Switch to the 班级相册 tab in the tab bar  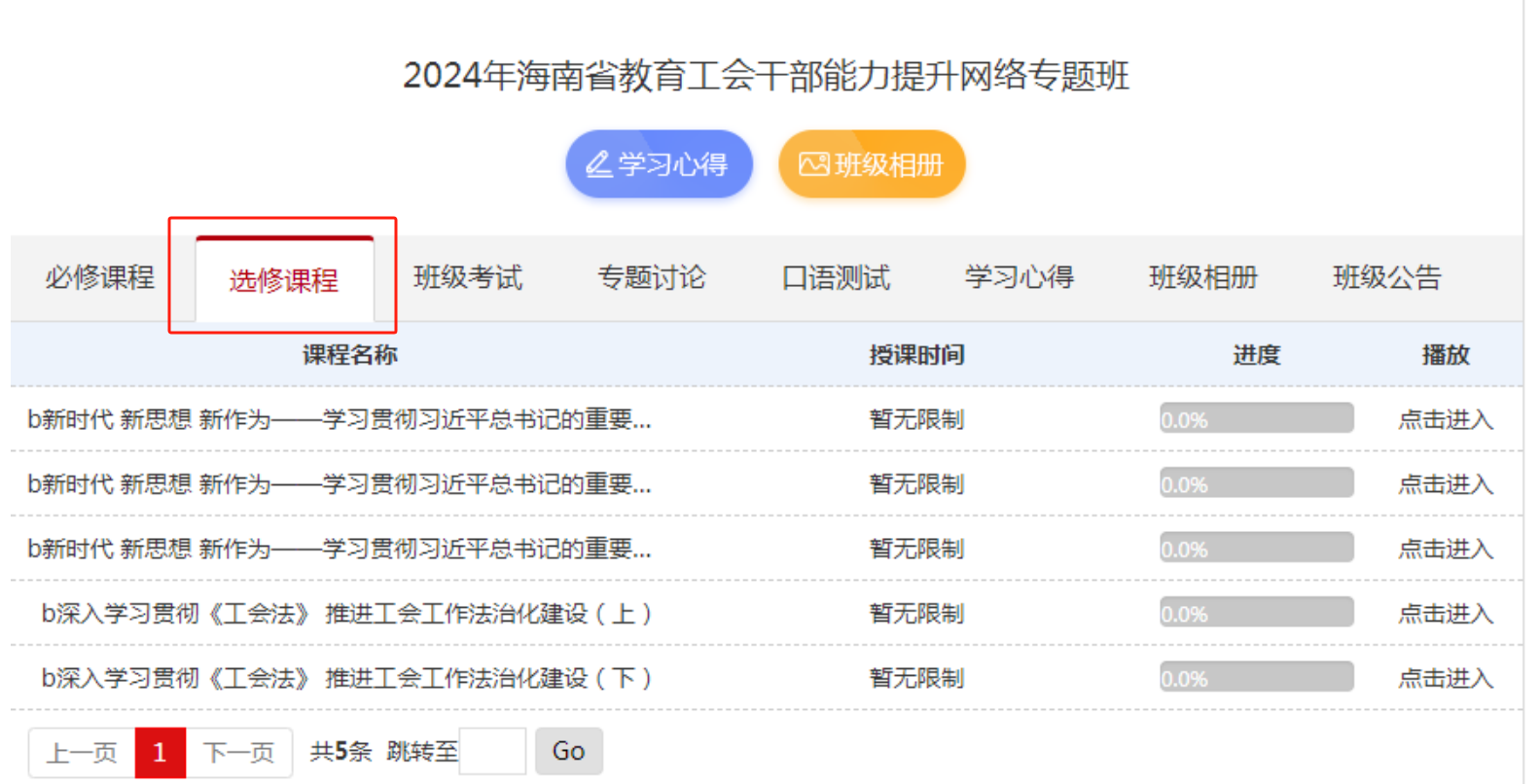[1202, 278]
